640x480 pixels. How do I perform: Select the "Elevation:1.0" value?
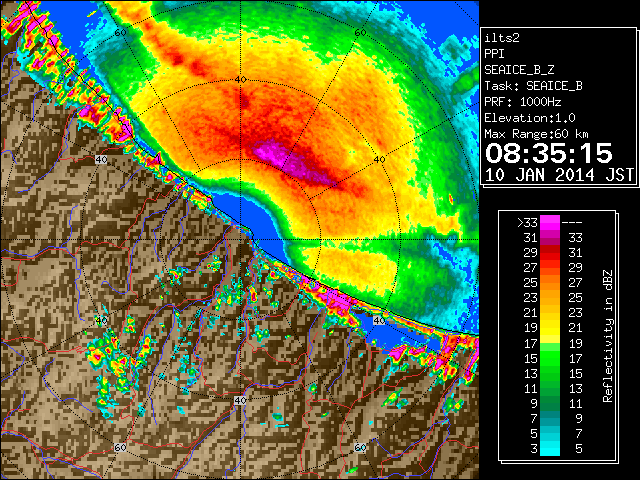click(530, 118)
